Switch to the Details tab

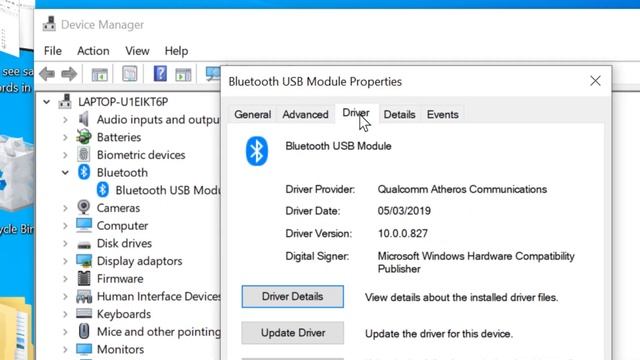pyautogui.click(x=399, y=114)
